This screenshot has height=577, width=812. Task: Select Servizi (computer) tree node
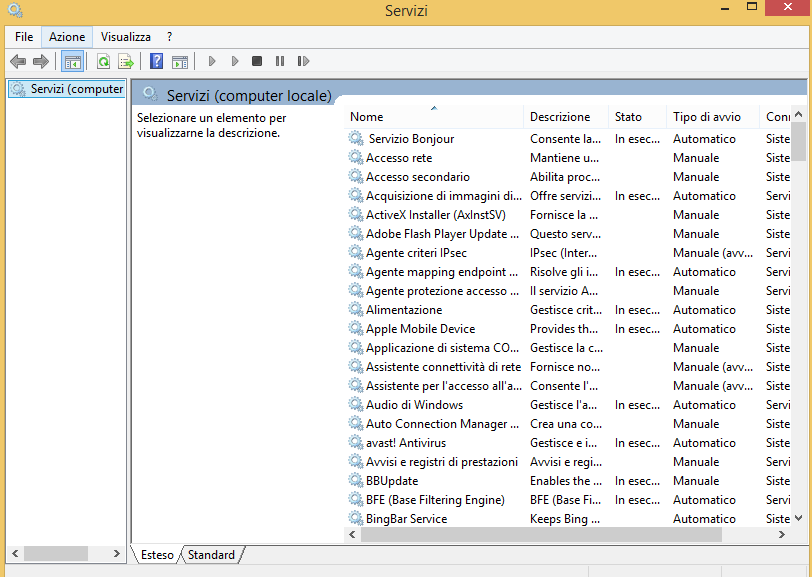[x=67, y=89]
